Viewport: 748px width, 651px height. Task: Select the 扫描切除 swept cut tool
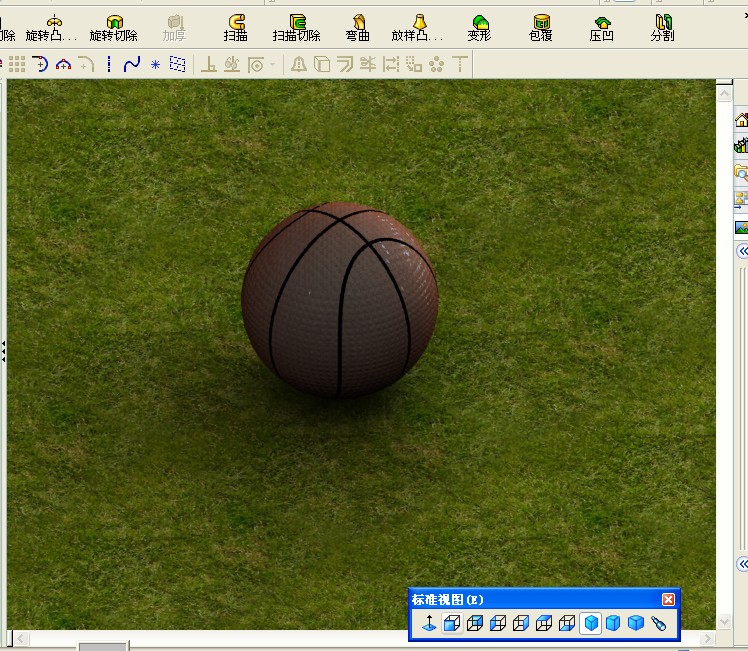pyautogui.click(x=296, y=28)
